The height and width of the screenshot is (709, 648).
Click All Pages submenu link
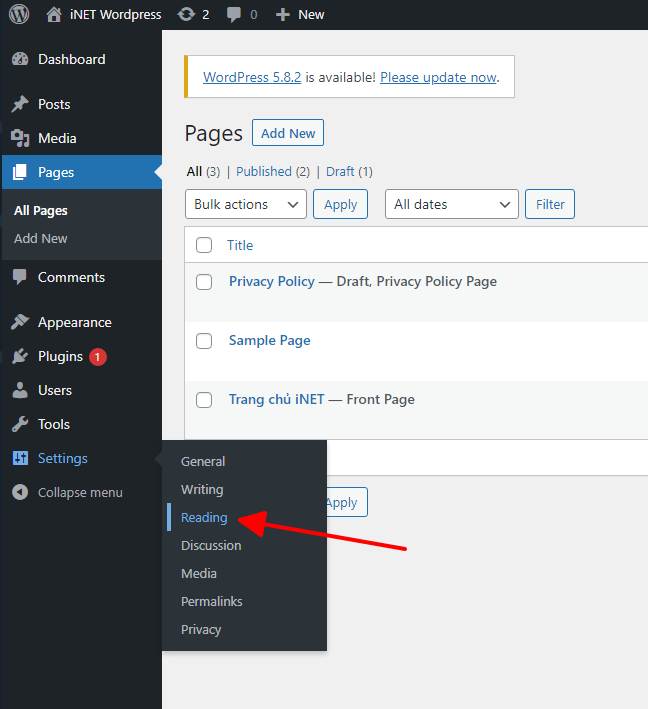[x=41, y=211]
